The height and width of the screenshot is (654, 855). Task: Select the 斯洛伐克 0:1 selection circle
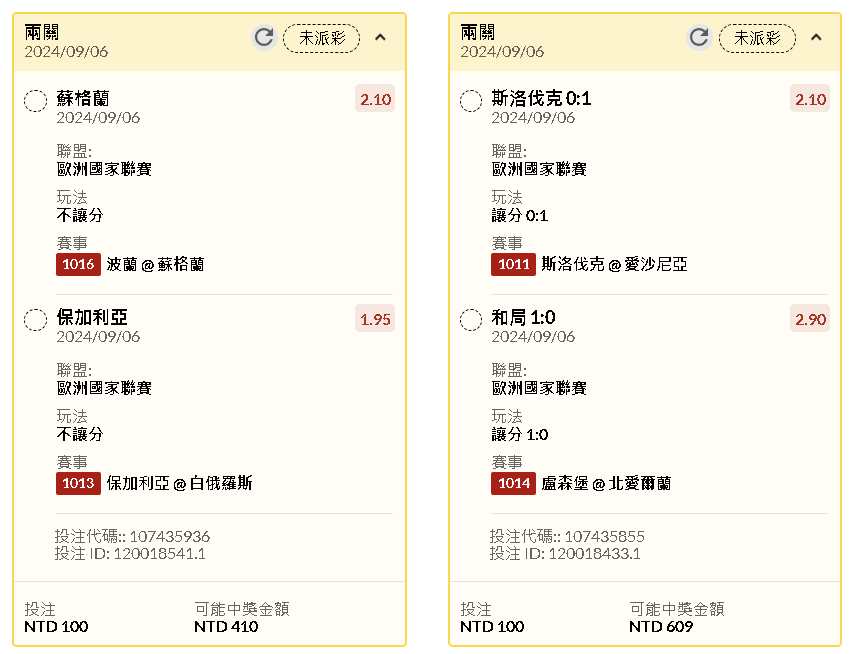point(471,100)
